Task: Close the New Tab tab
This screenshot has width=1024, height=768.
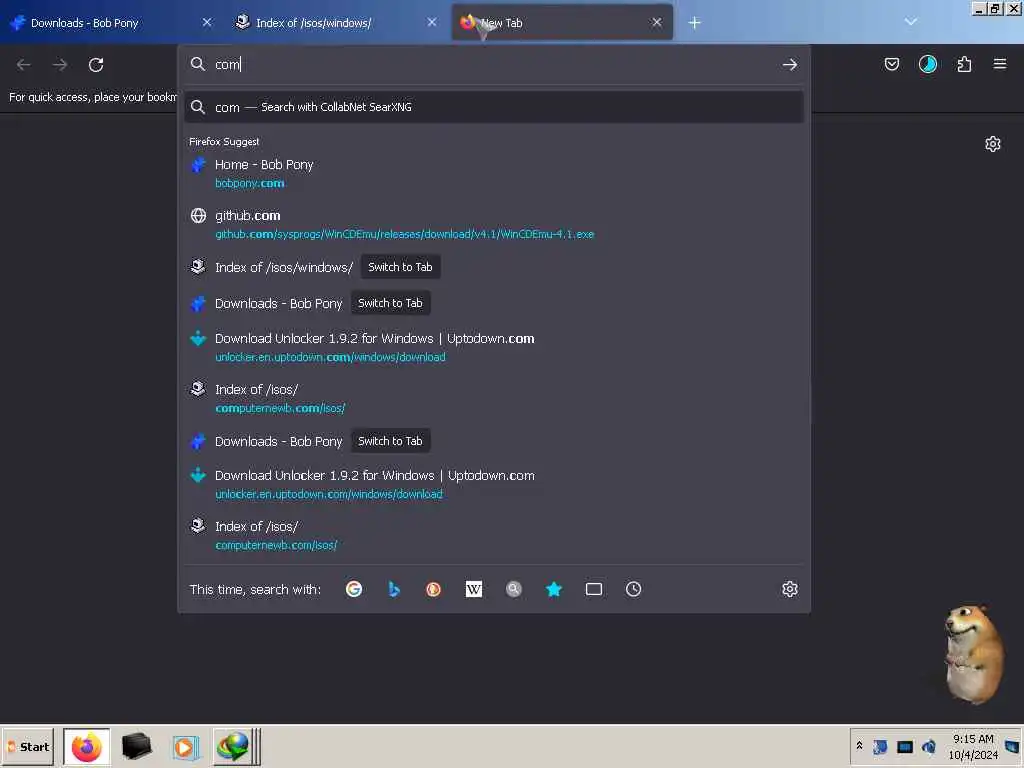Action: point(656,23)
